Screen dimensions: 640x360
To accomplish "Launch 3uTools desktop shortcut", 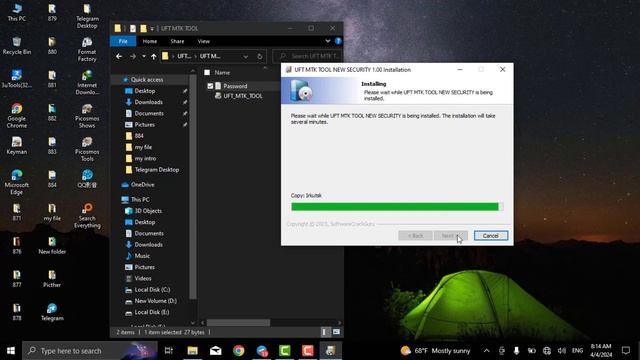I will [x=17, y=79].
